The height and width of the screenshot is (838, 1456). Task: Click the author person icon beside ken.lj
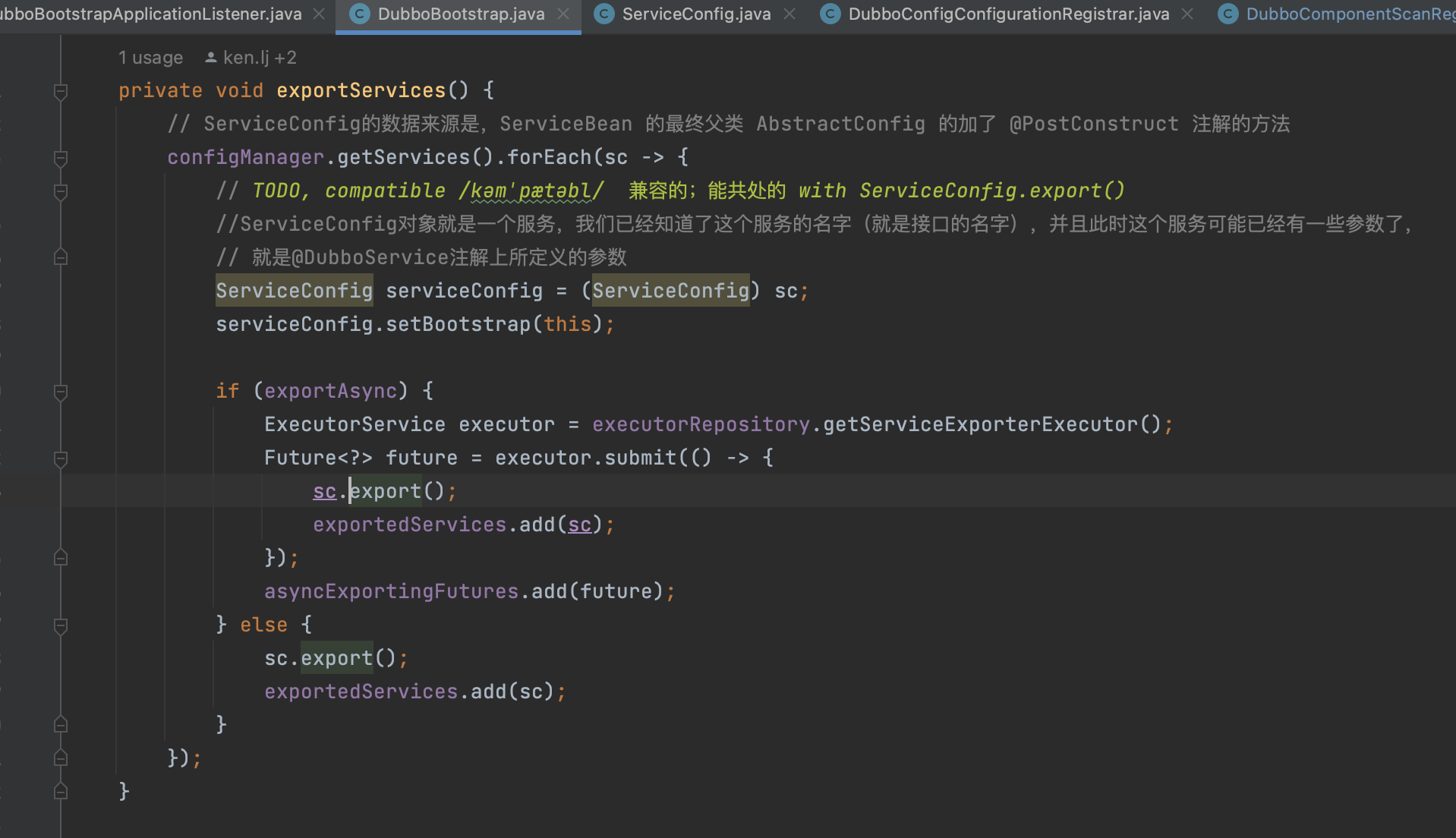[x=211, y=58]
